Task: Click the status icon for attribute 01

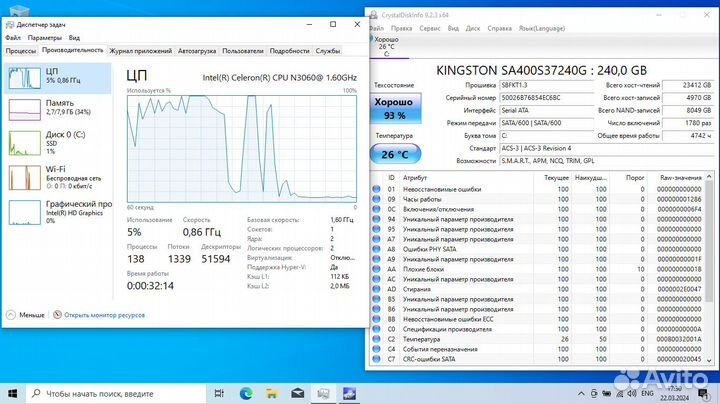Action: tap(377, 189)
